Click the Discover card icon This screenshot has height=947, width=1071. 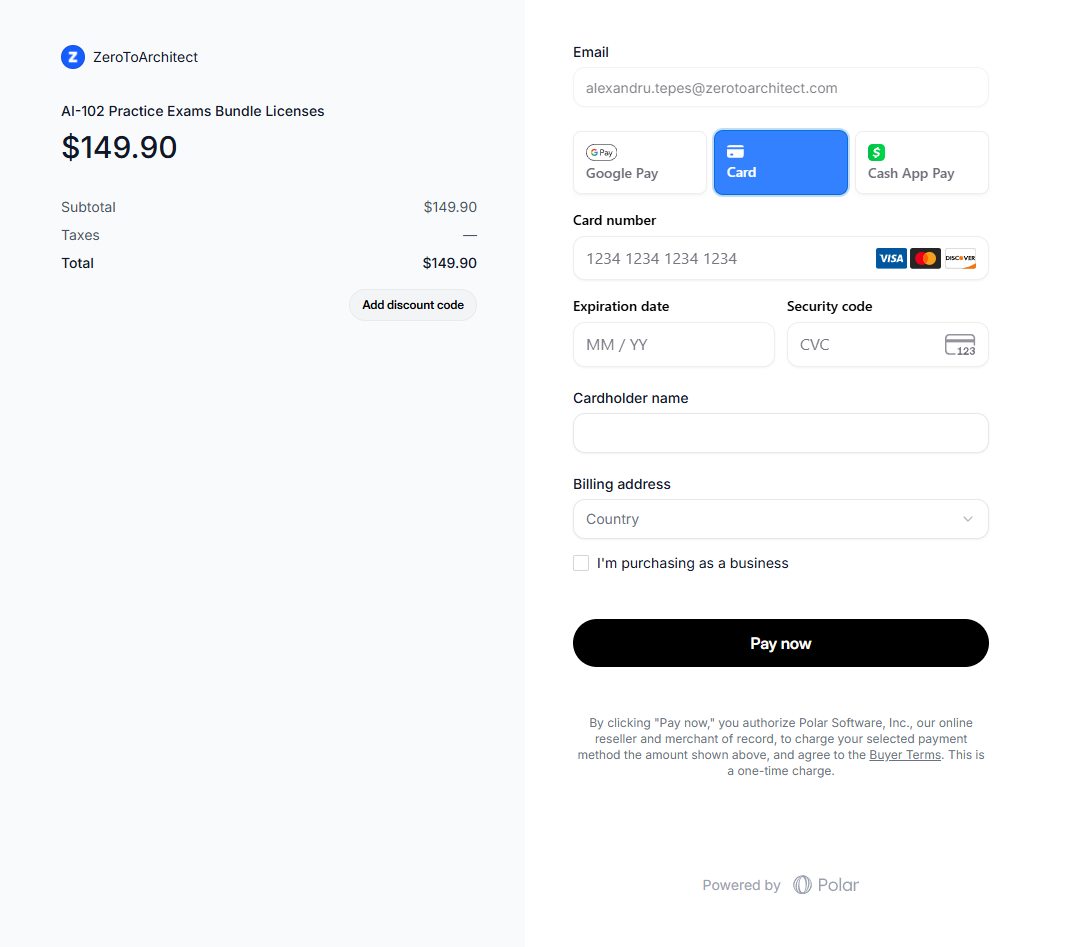pos(960,259)
